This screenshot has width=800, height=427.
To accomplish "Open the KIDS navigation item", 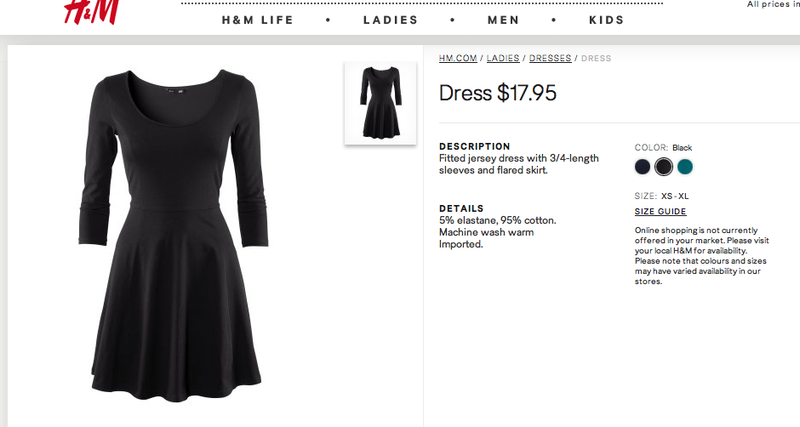I will [x=607, y=20].
